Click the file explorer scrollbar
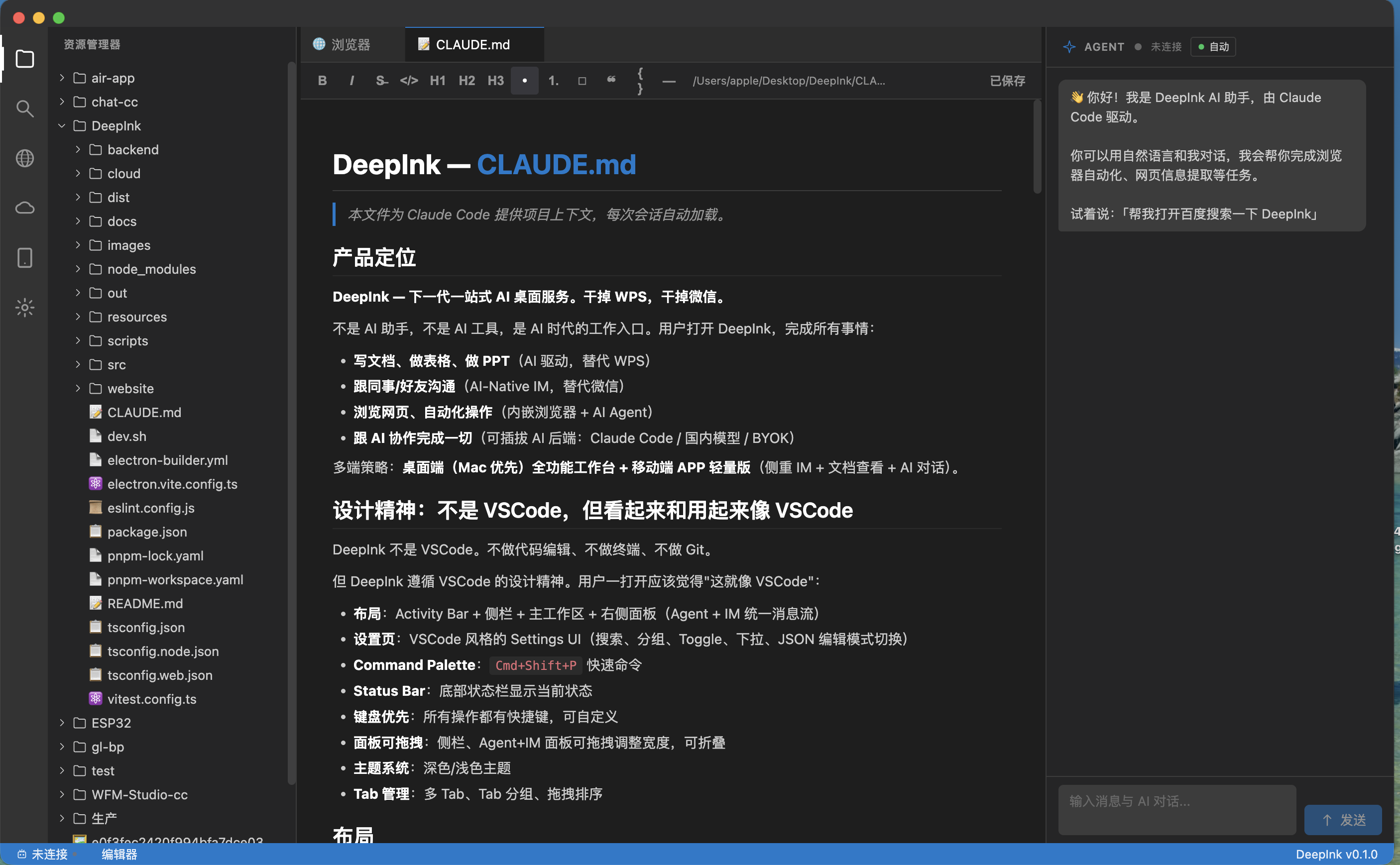 pos(291,424)
